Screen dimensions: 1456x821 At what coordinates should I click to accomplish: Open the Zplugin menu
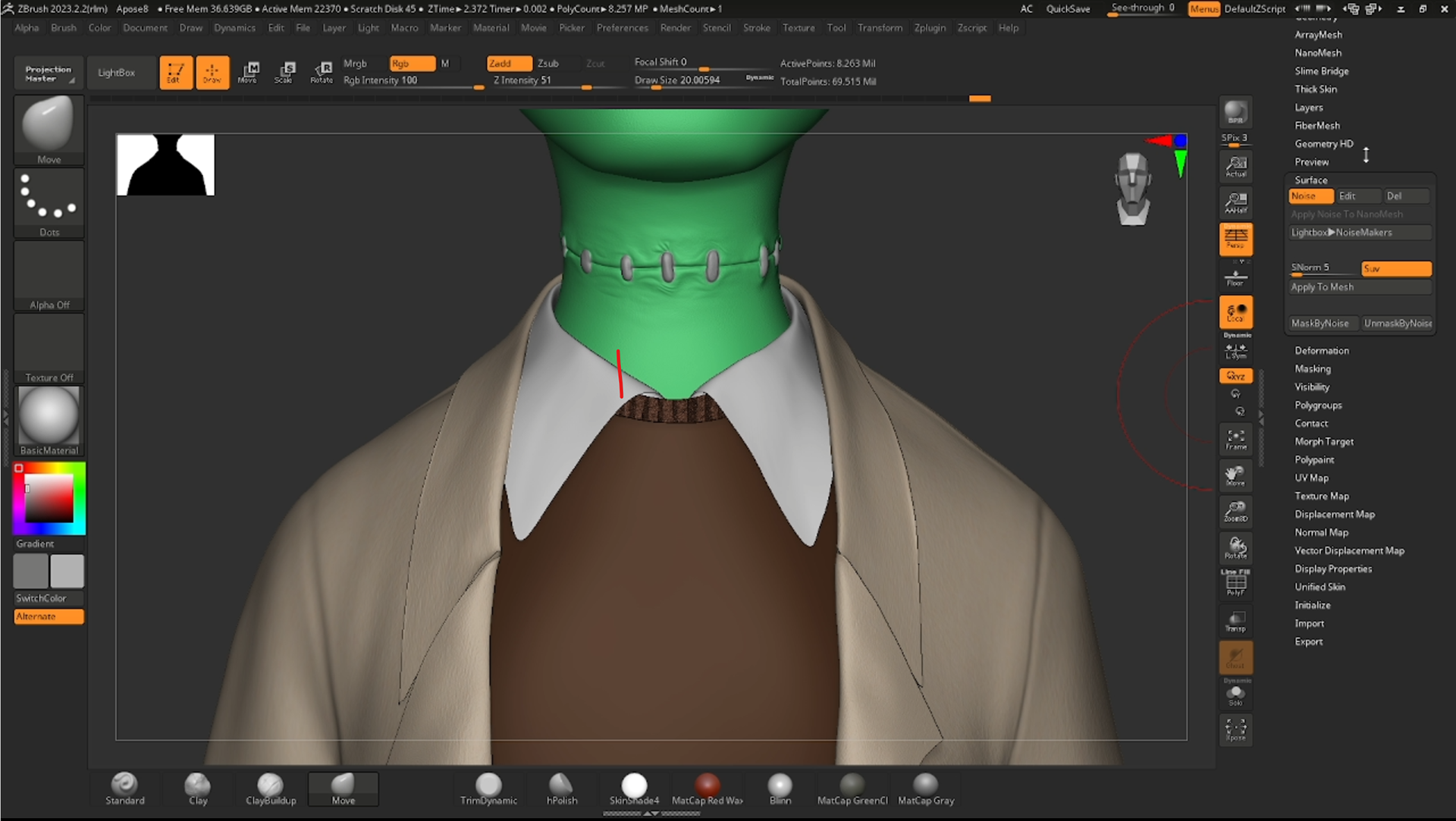pos(929,28)
